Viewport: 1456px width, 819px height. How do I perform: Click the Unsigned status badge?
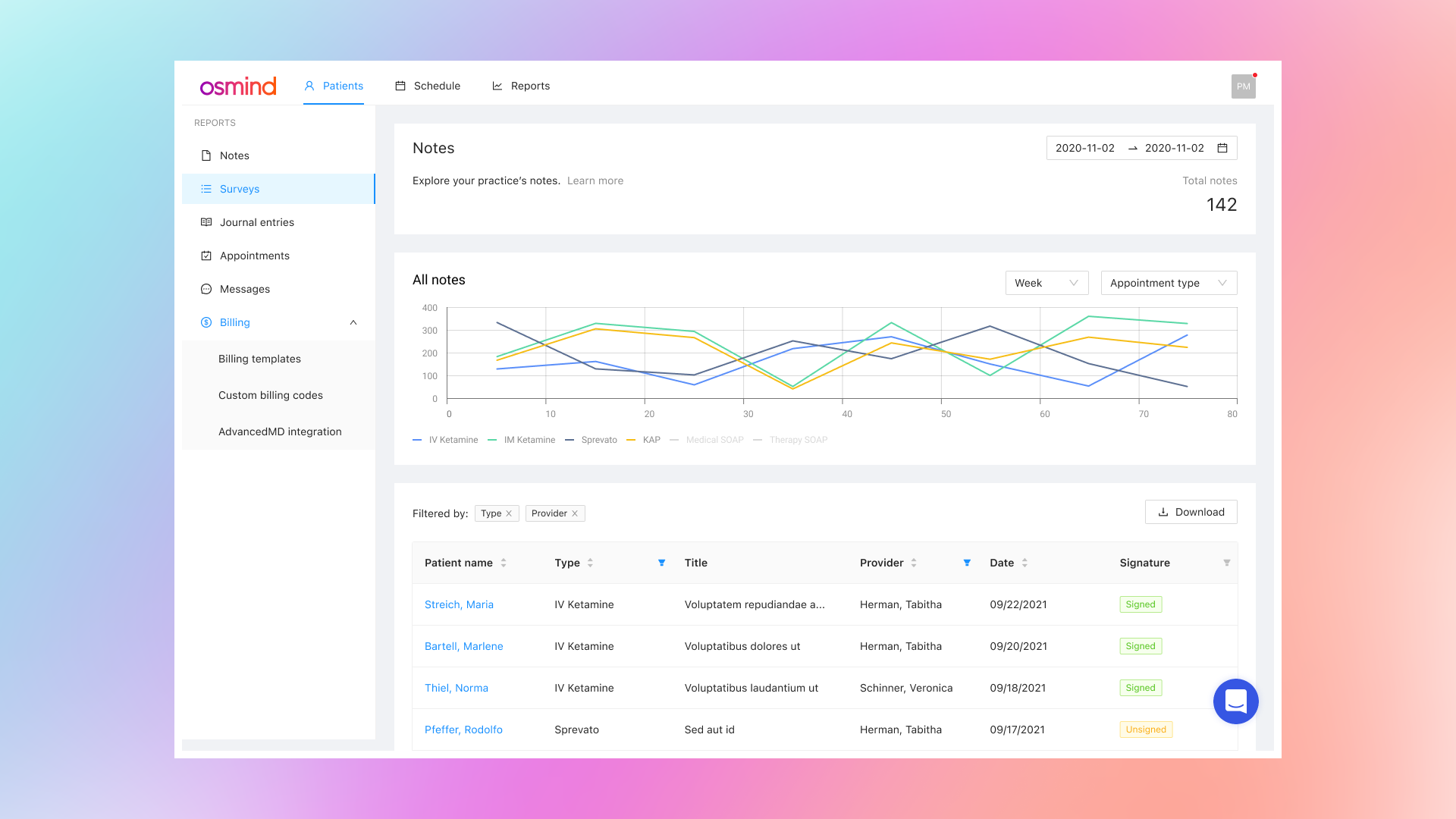[x=1146, y=730]
